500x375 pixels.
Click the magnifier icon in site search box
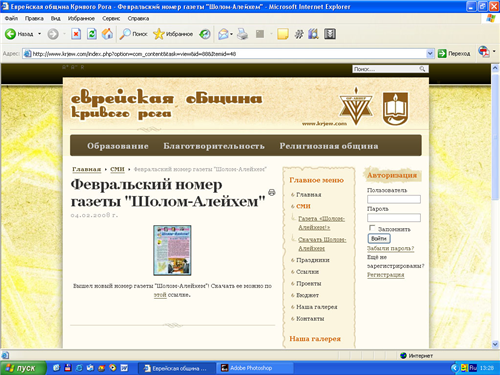click(x=422, y=69)
